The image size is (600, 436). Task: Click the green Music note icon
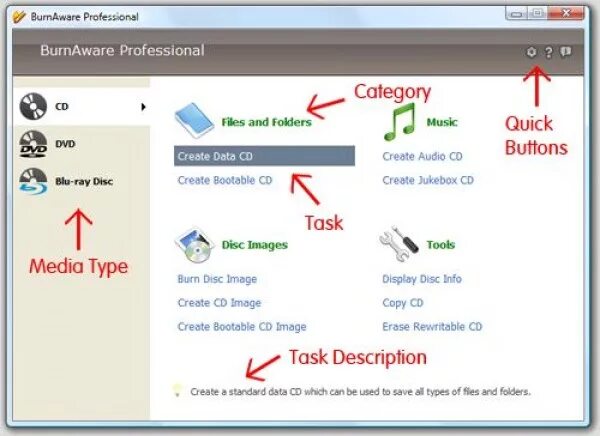399,121
